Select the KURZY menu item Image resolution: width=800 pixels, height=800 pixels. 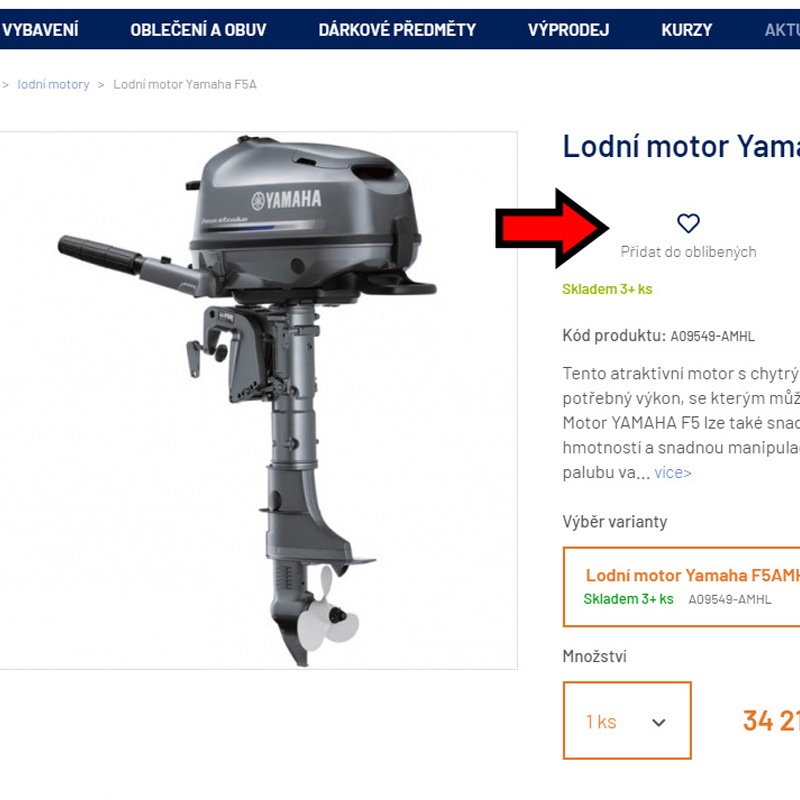pos(686,30)
